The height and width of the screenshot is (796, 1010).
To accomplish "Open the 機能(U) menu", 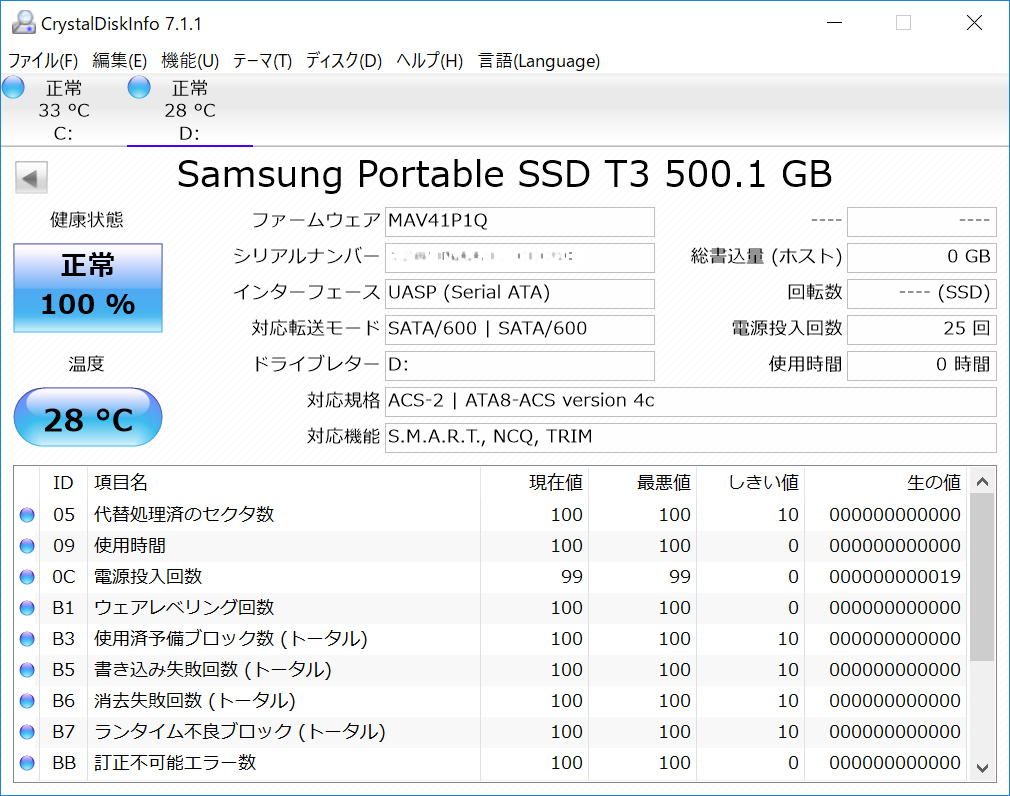I will click(190, 61).
